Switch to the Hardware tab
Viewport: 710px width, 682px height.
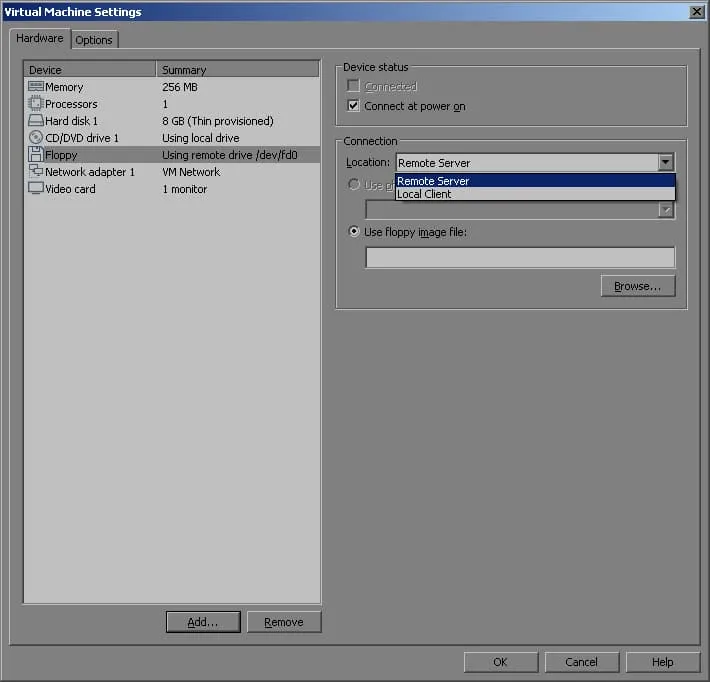[40, 39]
